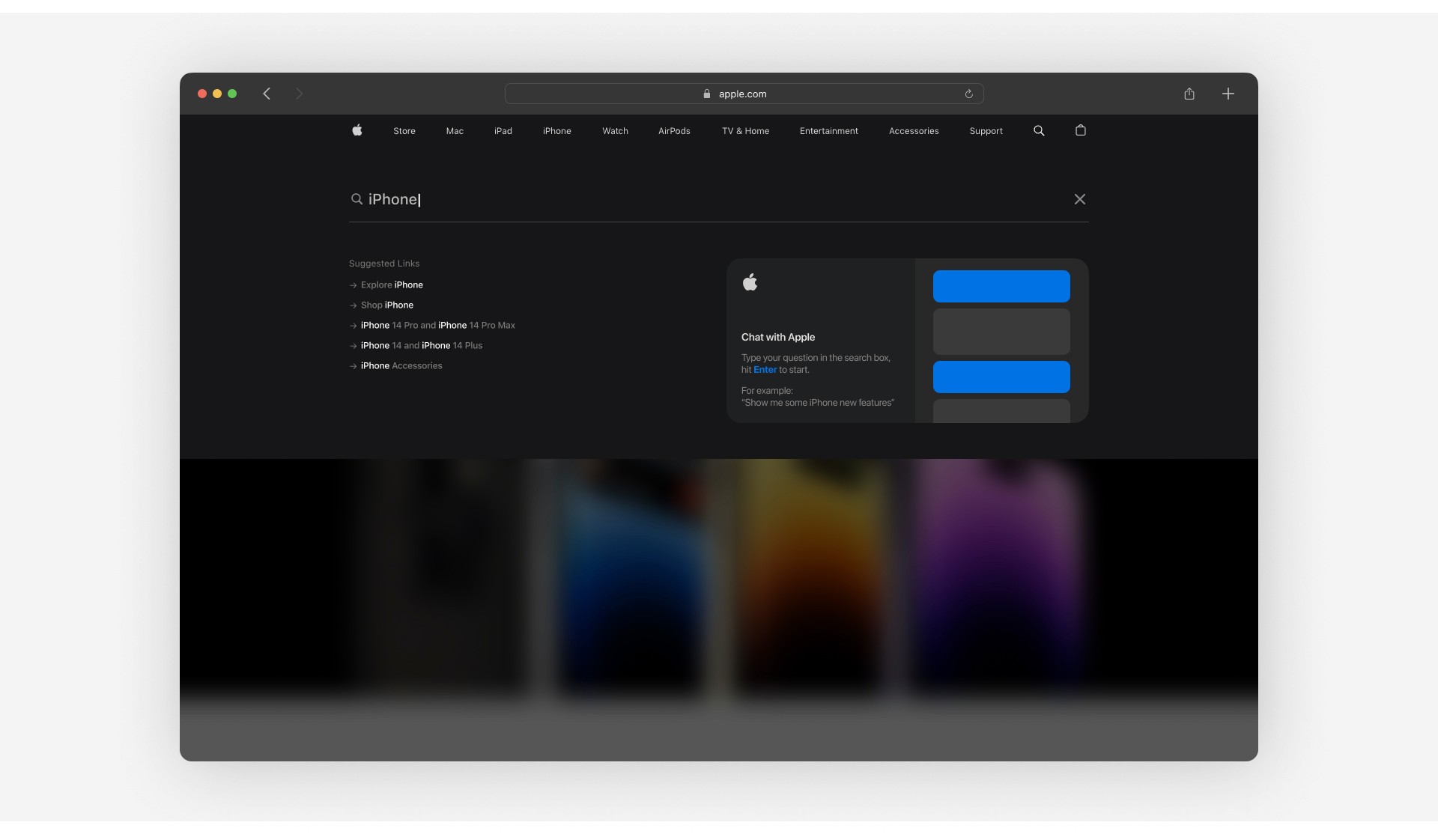Viewport: 1438px width, 840px height.
Task: Click the tall gray bubble between blue bubbles
Action: (1001, 332)
